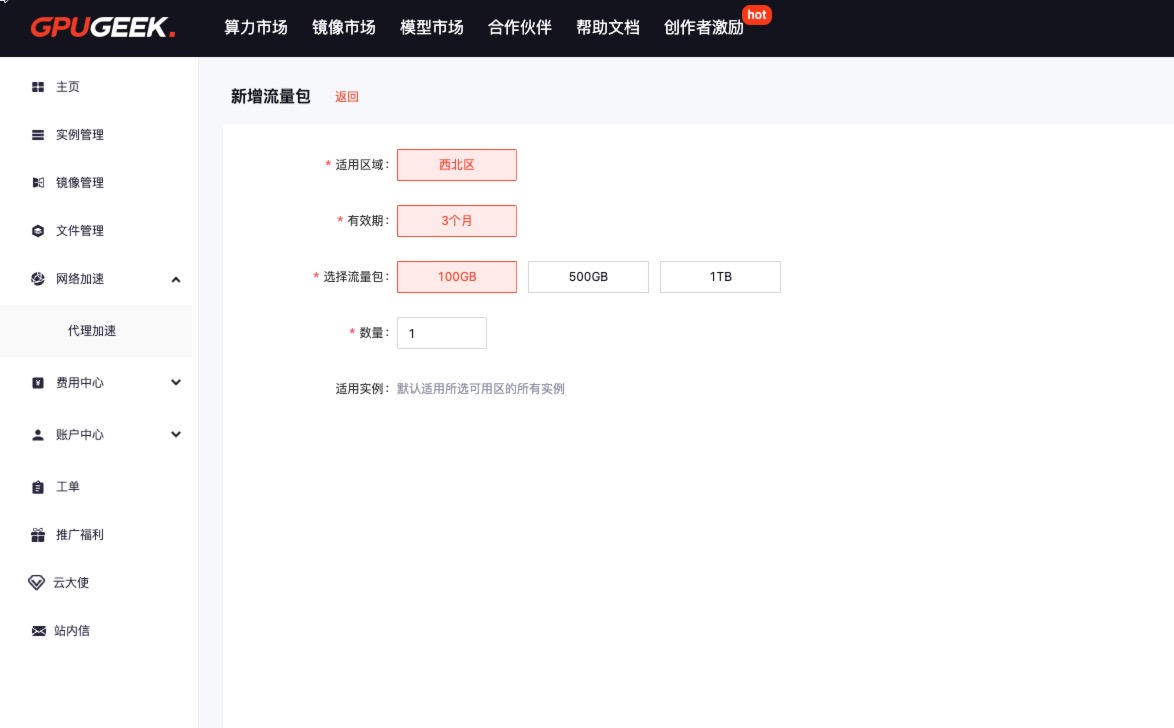
Task: Click the 工单 clipboard icon
Action: pyautogui.click(x=38, y=487)
